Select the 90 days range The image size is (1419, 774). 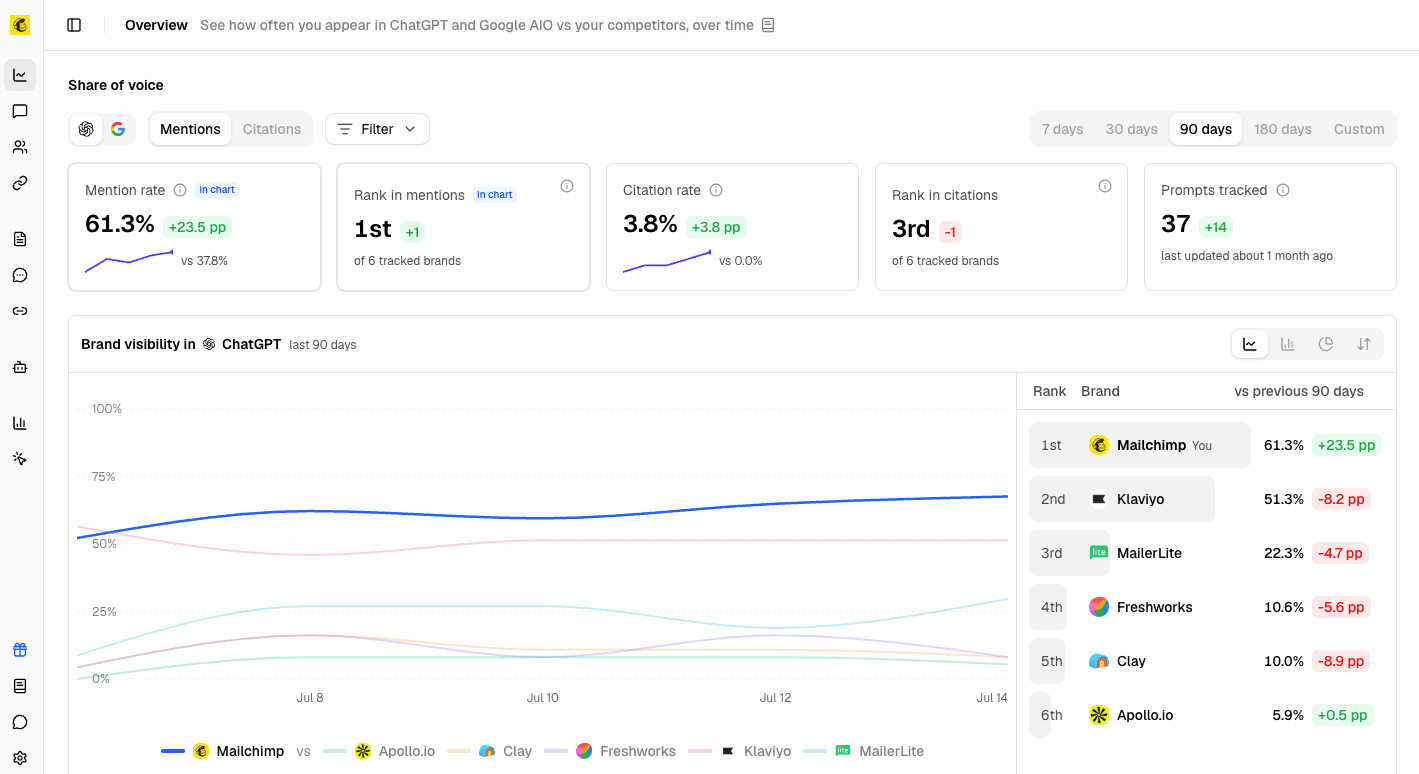tap(1206, 129)
